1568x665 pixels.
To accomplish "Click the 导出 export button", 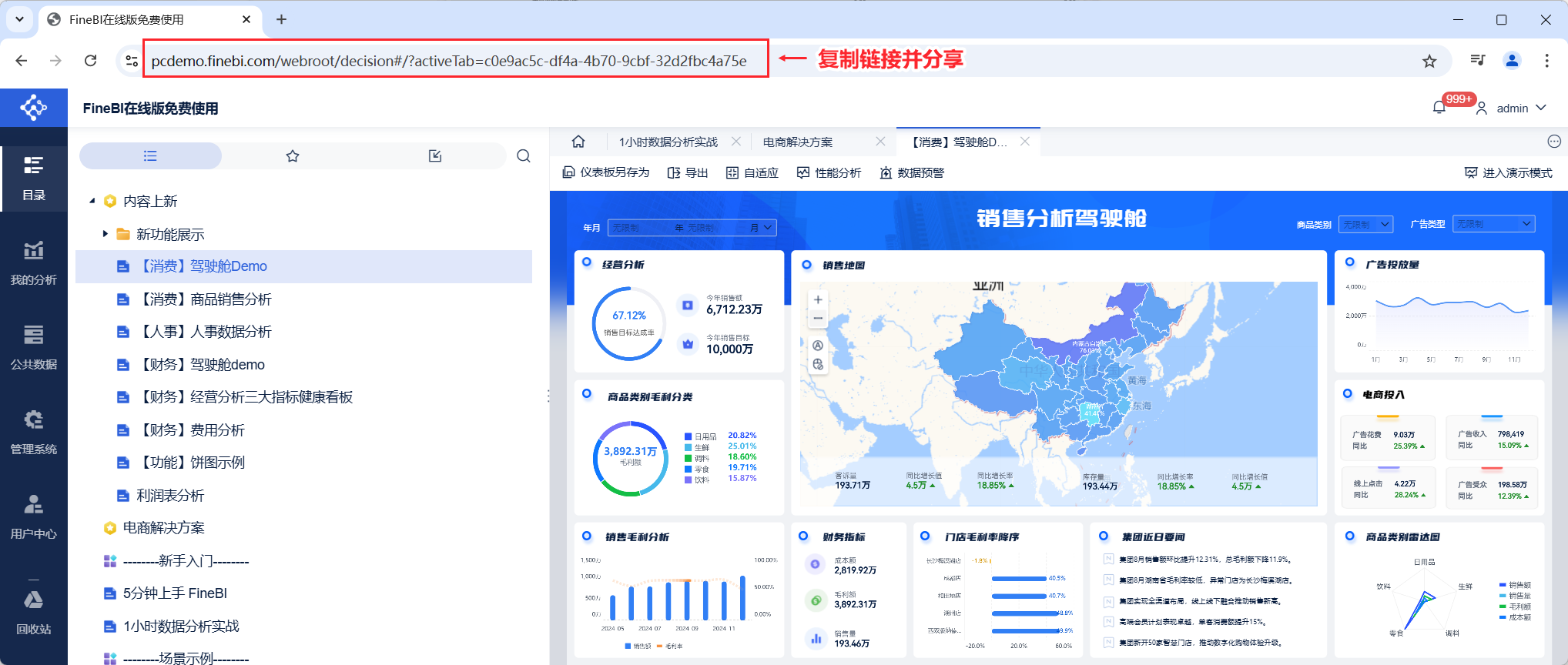I will click(x=688, y=172).
